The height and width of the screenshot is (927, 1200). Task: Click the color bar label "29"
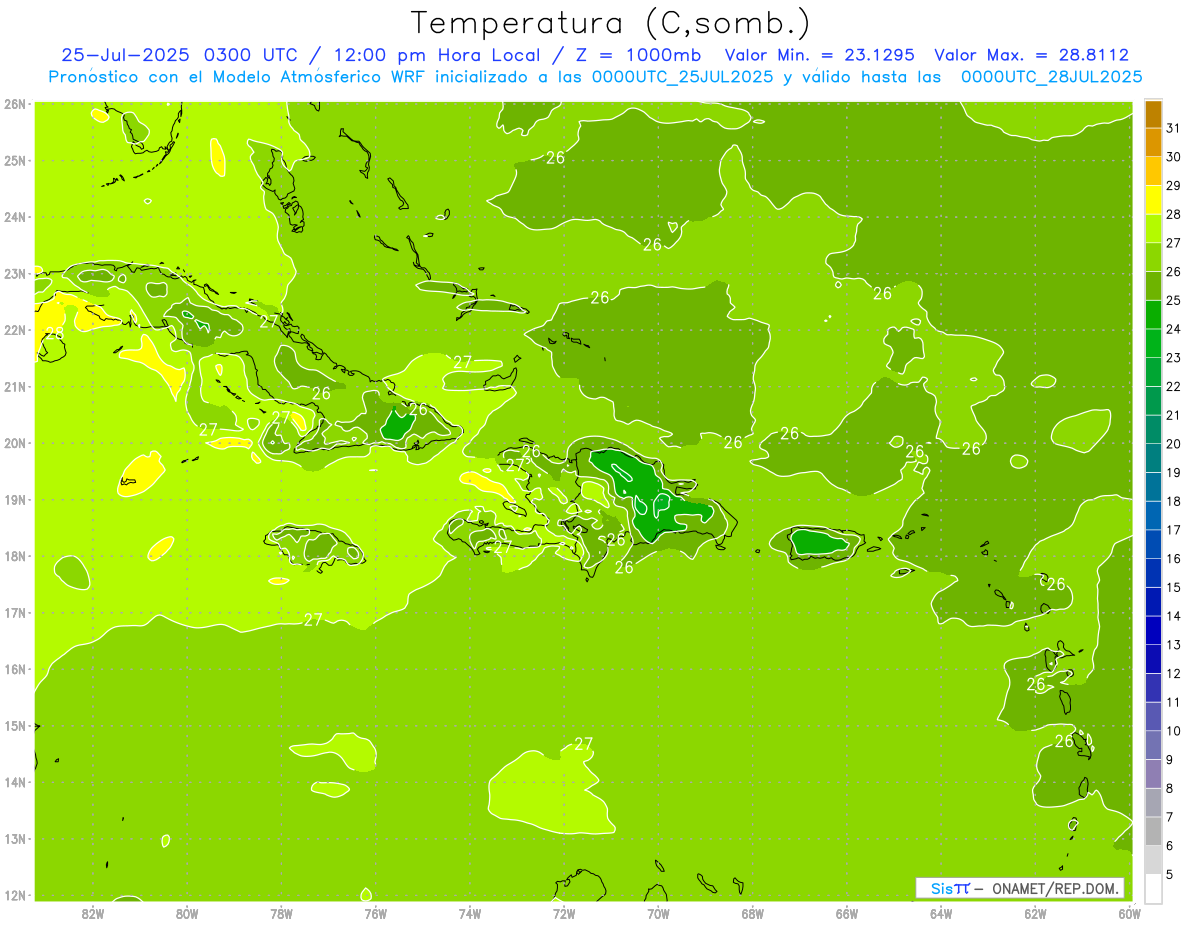(x=1173, y=186)
